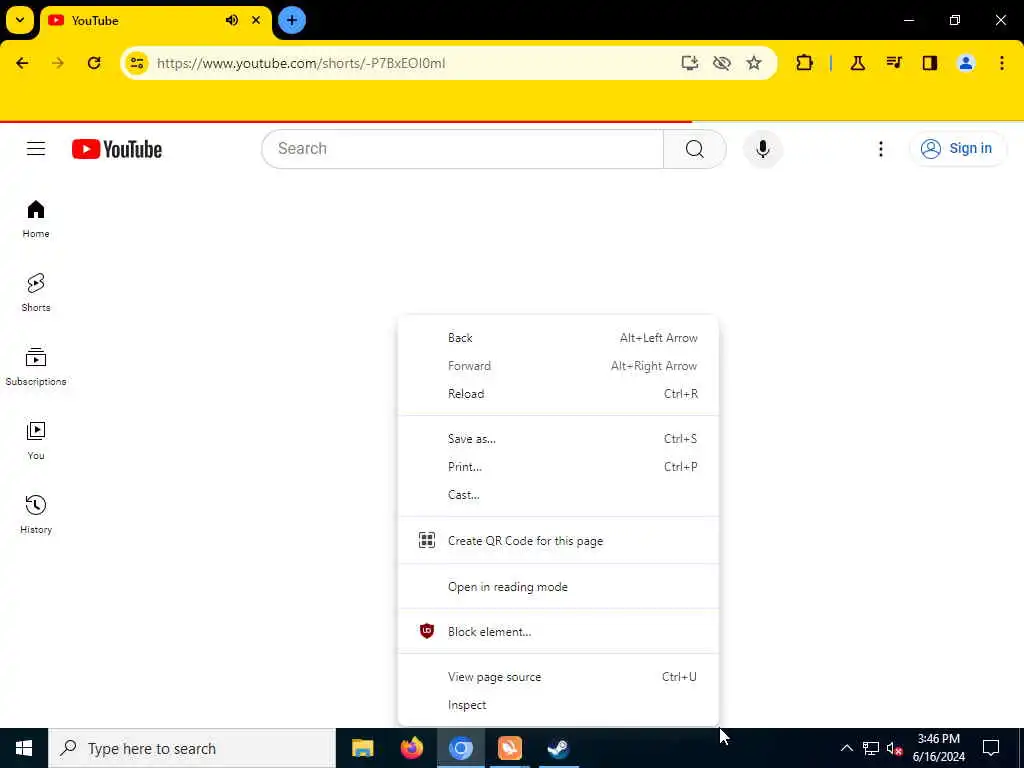Open site information icon in address bar
Viewport: 1024px width, 768px height.
tap(137, 63)
